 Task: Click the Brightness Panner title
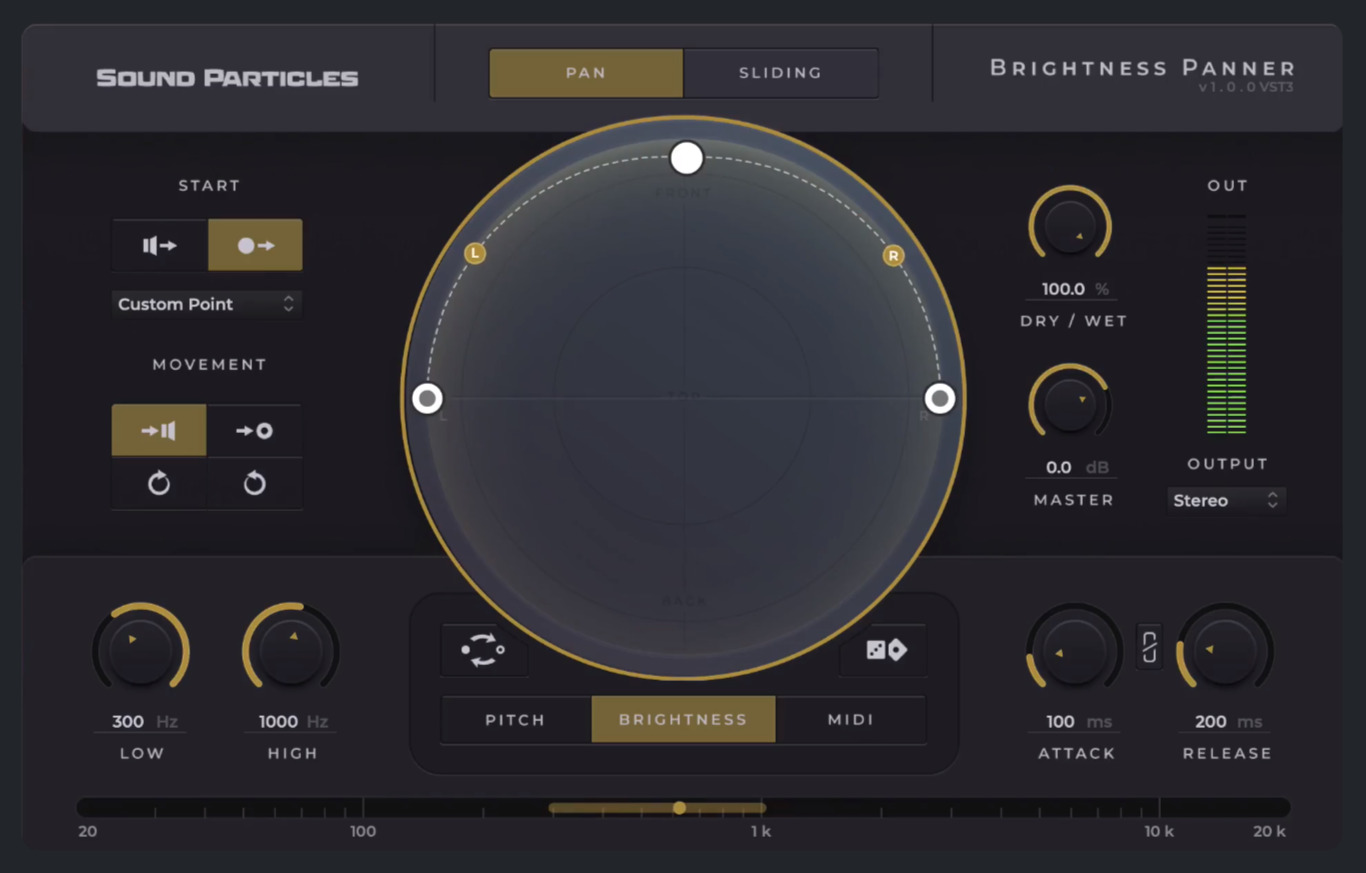pyautogui.click(x=1142, y=68)
